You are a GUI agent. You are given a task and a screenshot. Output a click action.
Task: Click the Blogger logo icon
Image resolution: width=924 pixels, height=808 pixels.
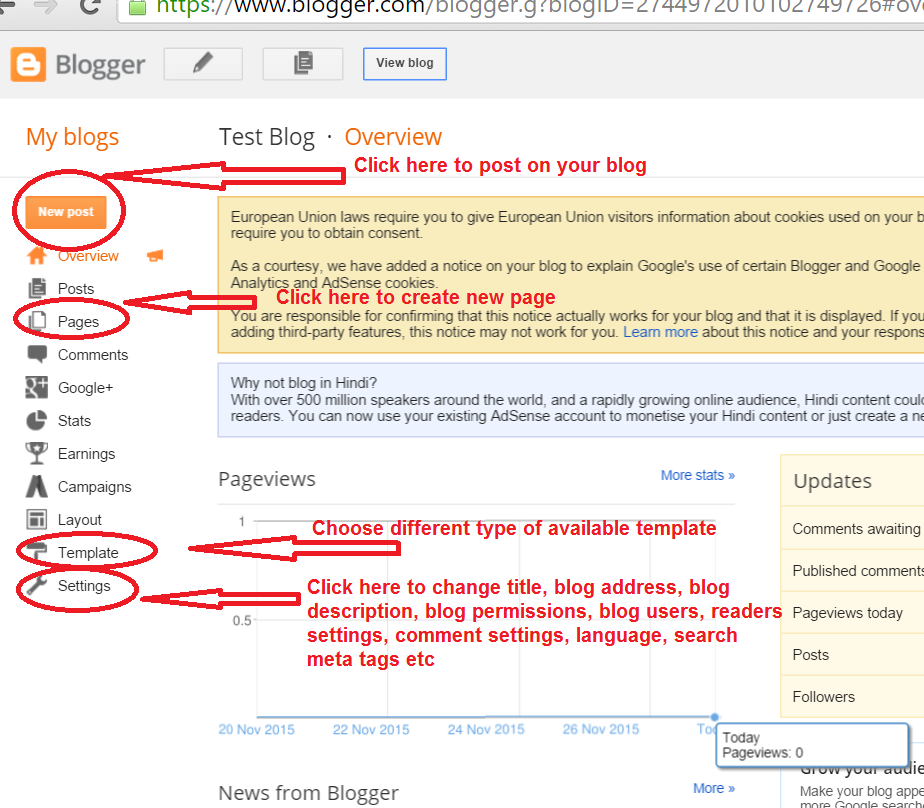tap(28, 64)
